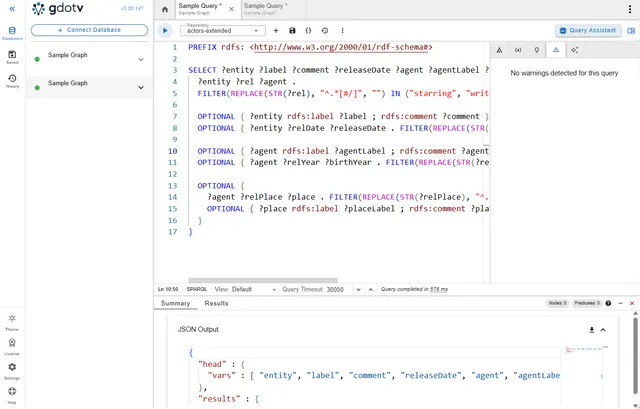This screenshot has height=409, width=640.
Task: Open the AI sparkle tab in panel
Action: (575, 50)
